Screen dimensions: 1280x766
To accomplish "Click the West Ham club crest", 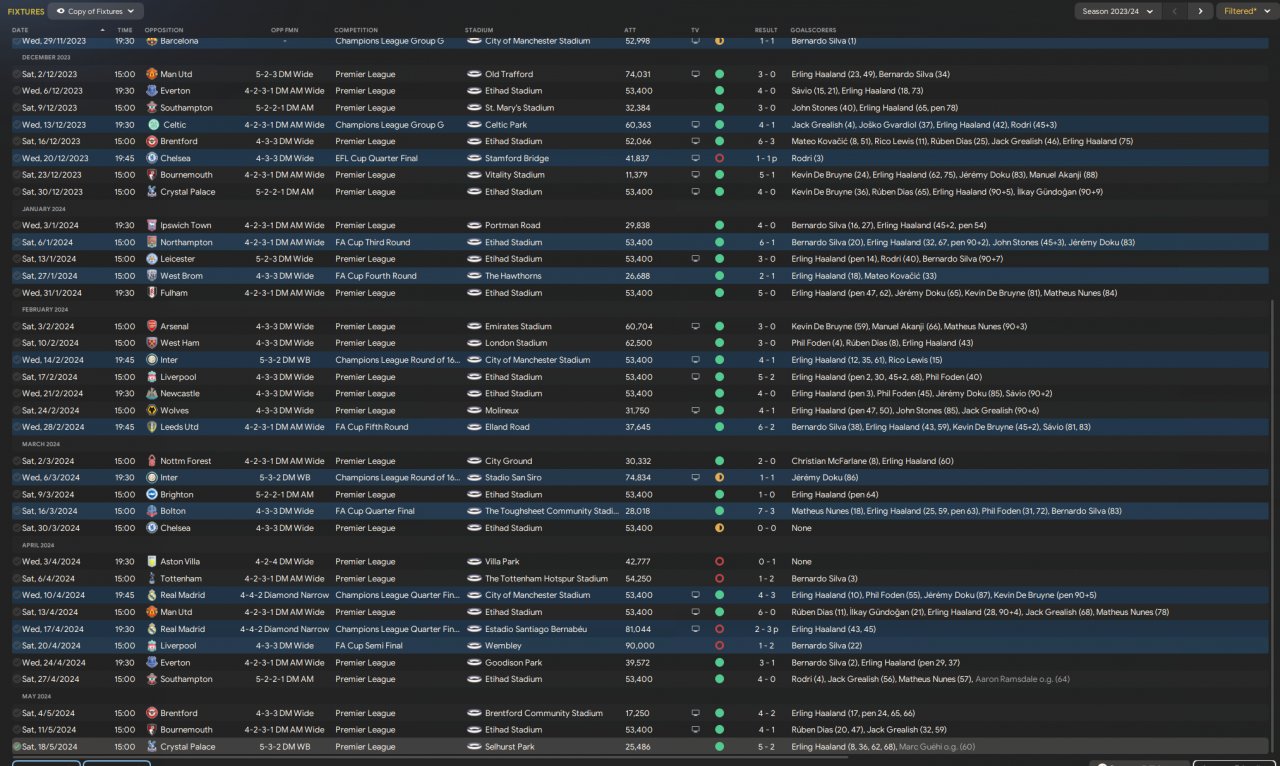I will point(152,343).
